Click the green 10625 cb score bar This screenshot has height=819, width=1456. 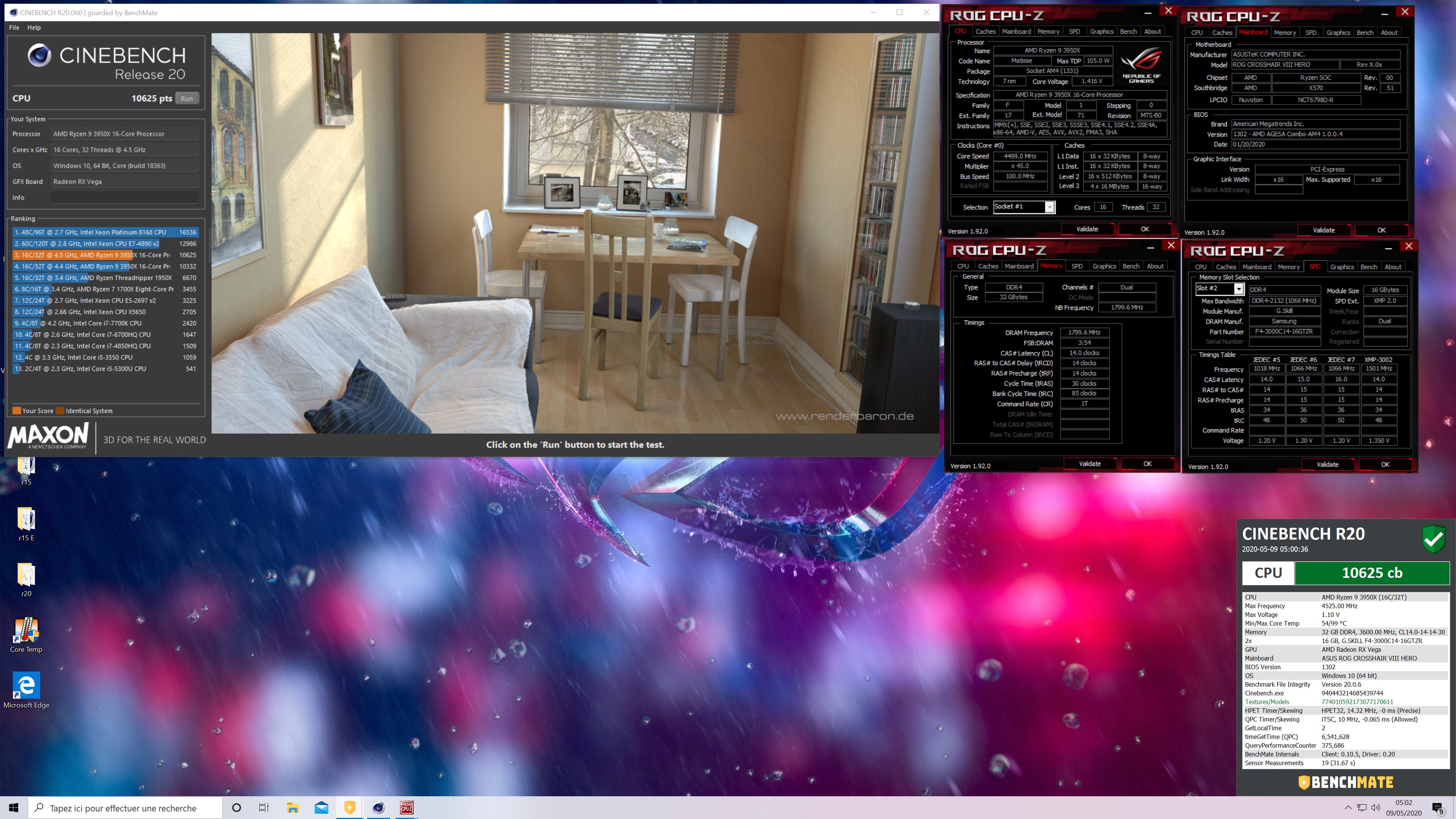point(1372,573)
